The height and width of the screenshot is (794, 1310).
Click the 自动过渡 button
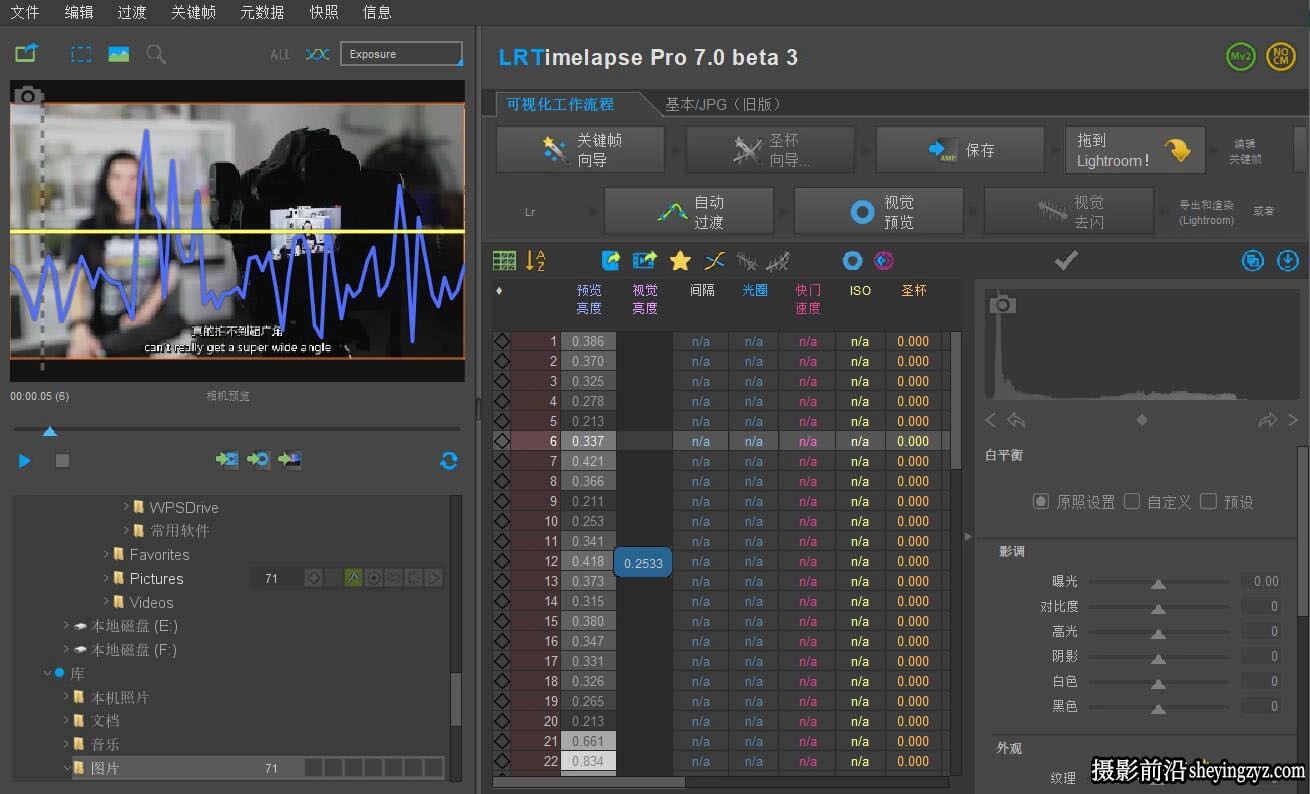coord(689,212)
